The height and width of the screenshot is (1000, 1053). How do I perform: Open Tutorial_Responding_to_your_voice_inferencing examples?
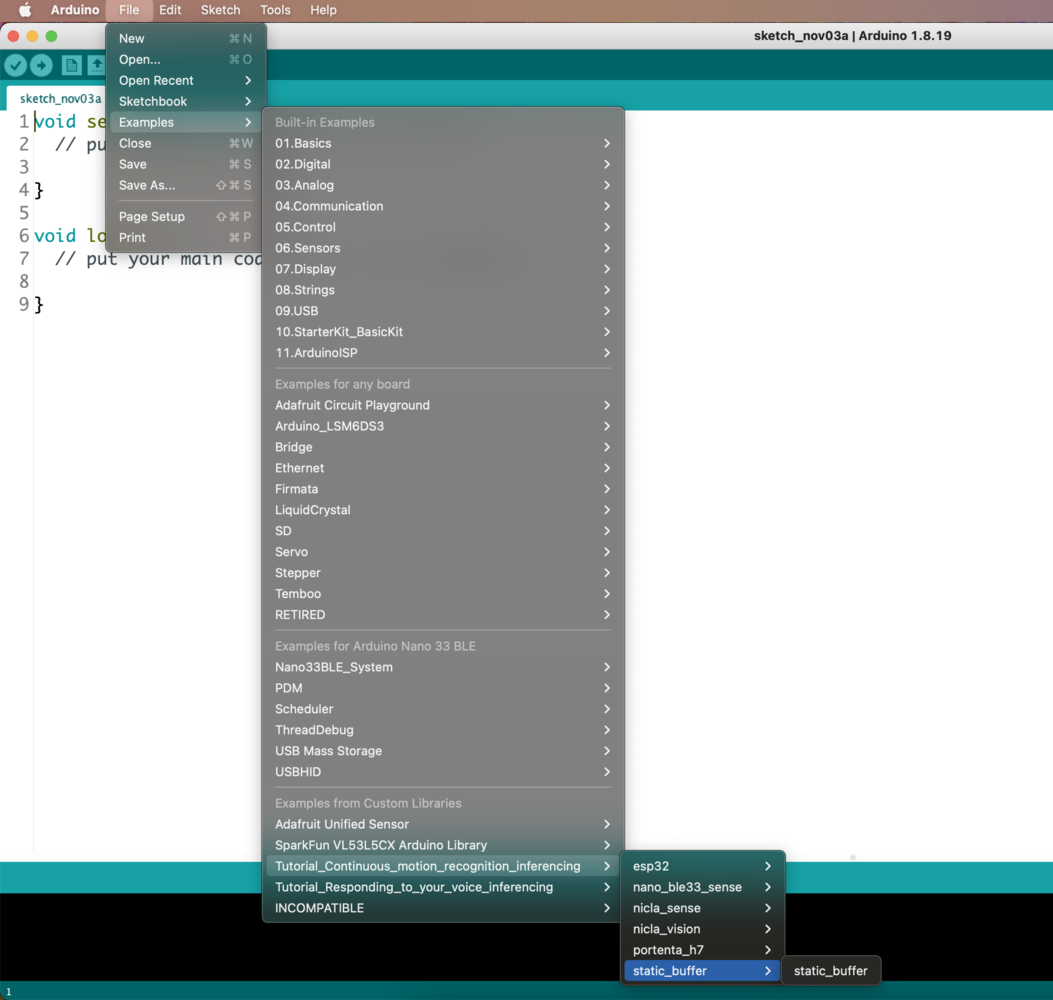pos(443,887)
